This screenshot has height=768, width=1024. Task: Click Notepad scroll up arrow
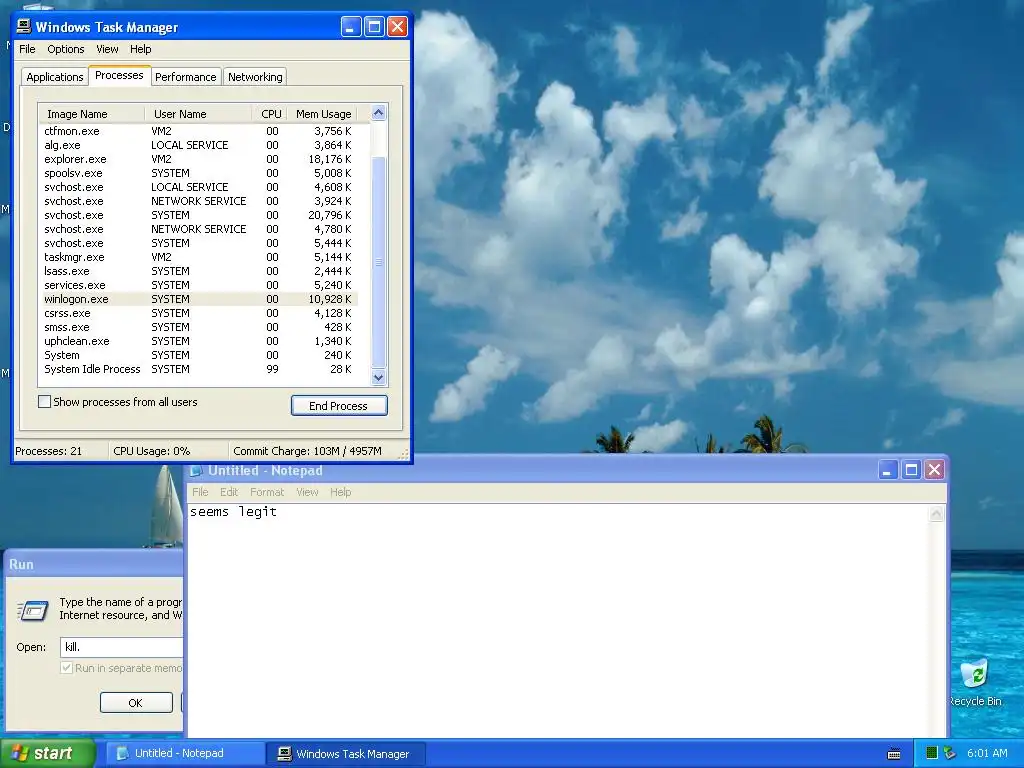click(x=936, y=515)
